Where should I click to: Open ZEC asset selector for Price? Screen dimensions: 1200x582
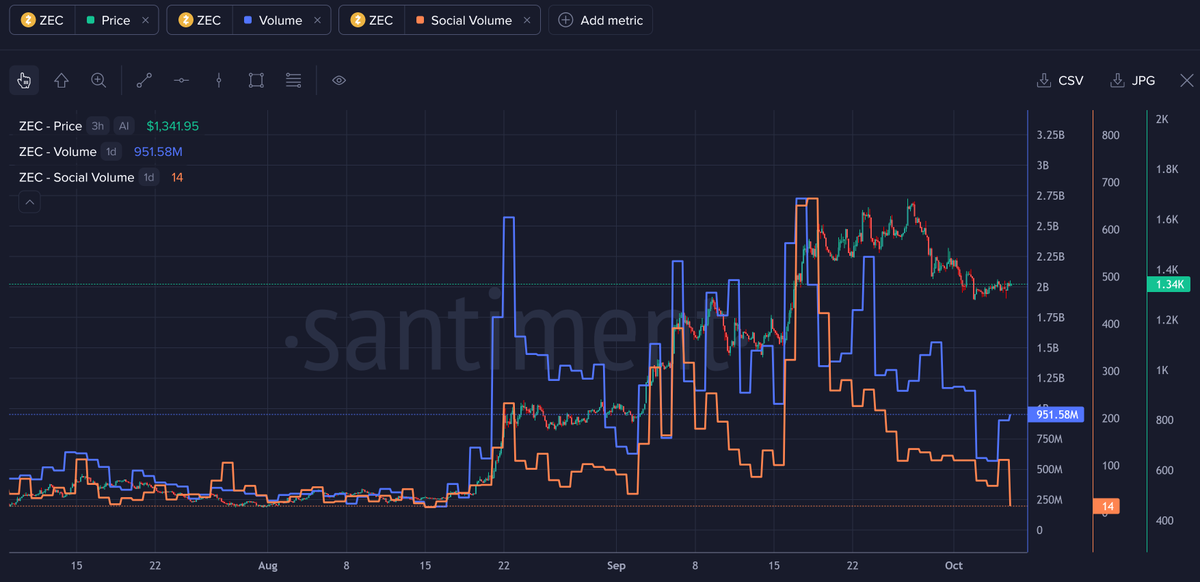point(42,20)
